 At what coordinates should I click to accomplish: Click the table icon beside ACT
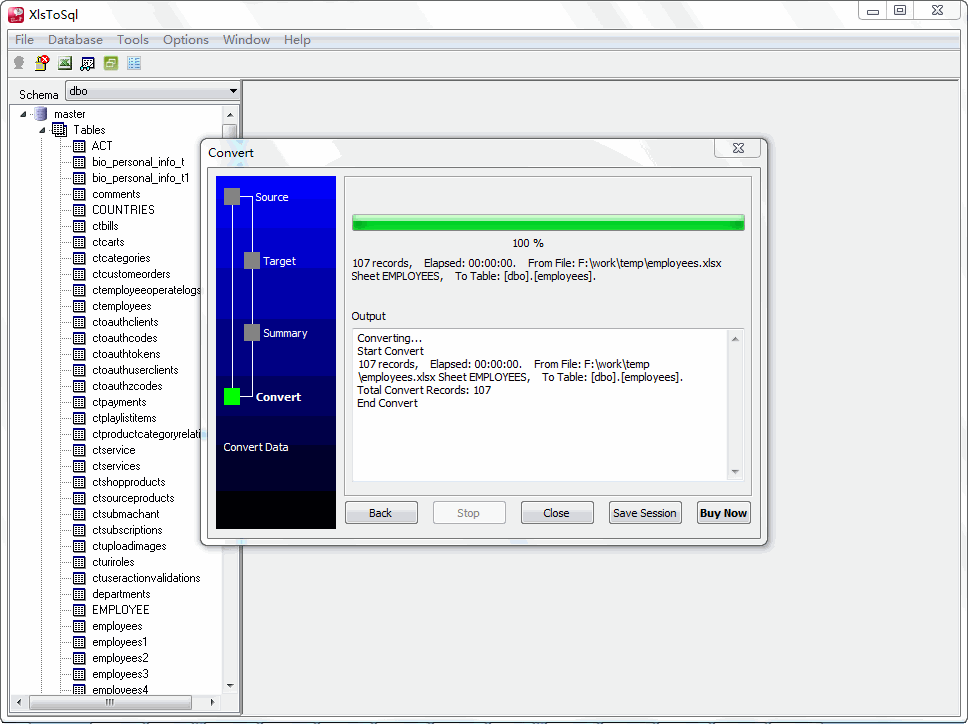coord(79,146)
